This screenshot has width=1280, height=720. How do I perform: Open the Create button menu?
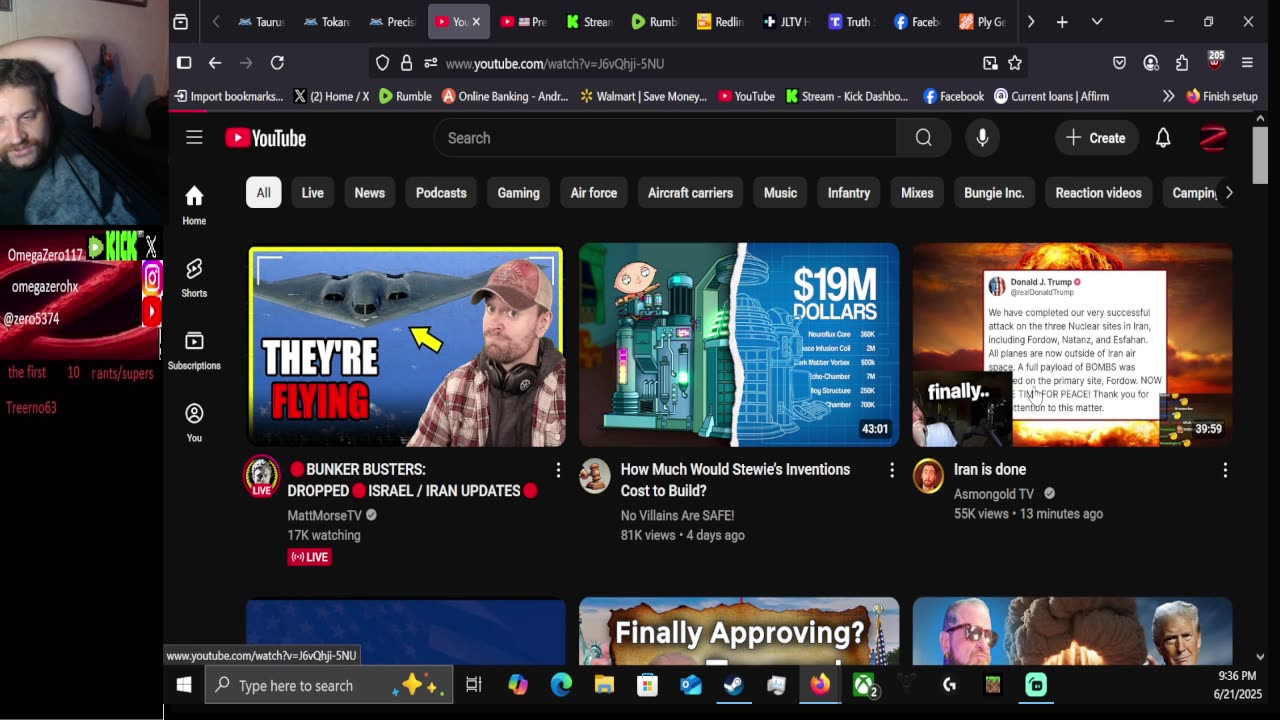pyautogui.click(x=1096, y=138)
